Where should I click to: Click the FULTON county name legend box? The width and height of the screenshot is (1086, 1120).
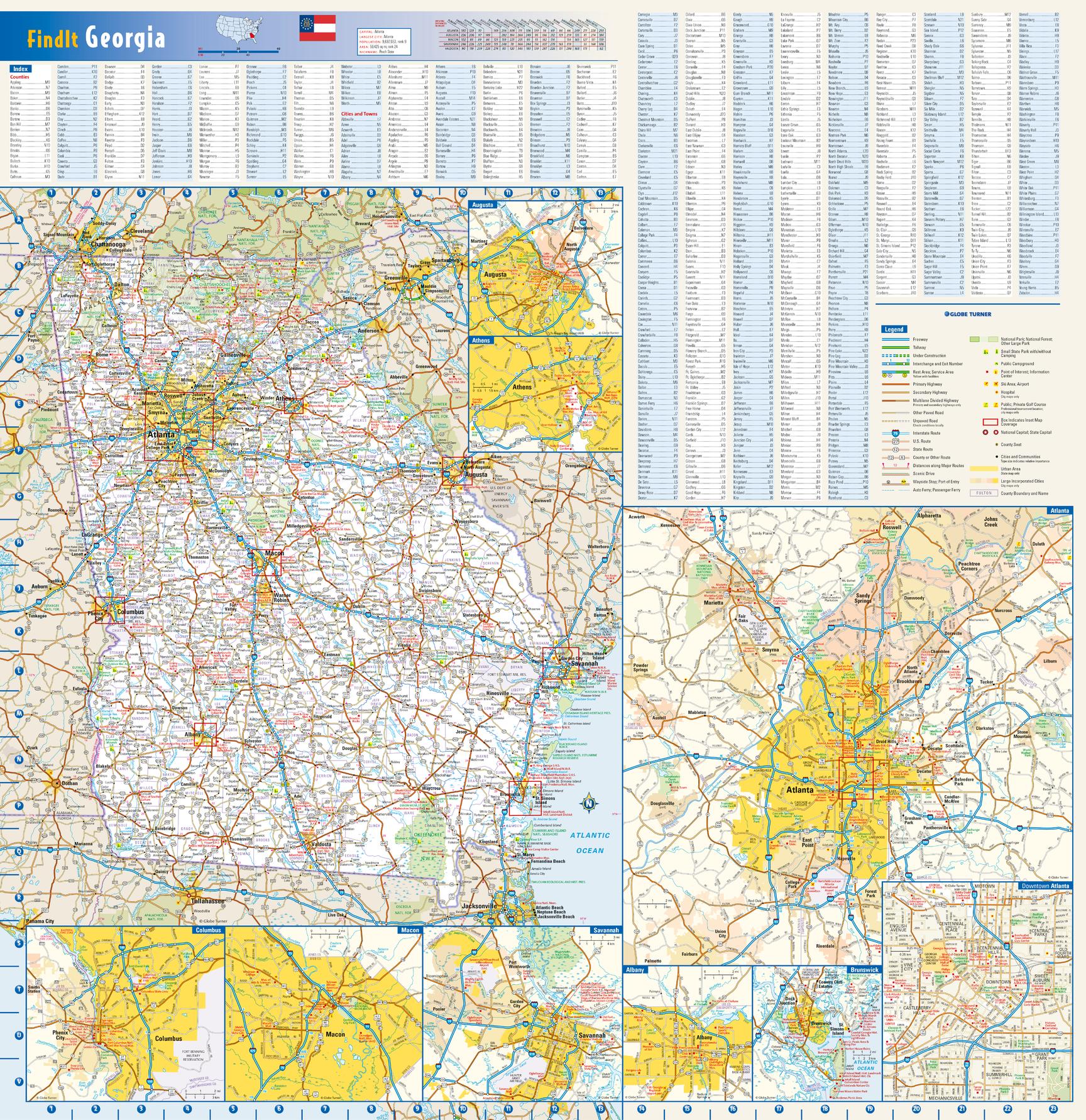984,493
